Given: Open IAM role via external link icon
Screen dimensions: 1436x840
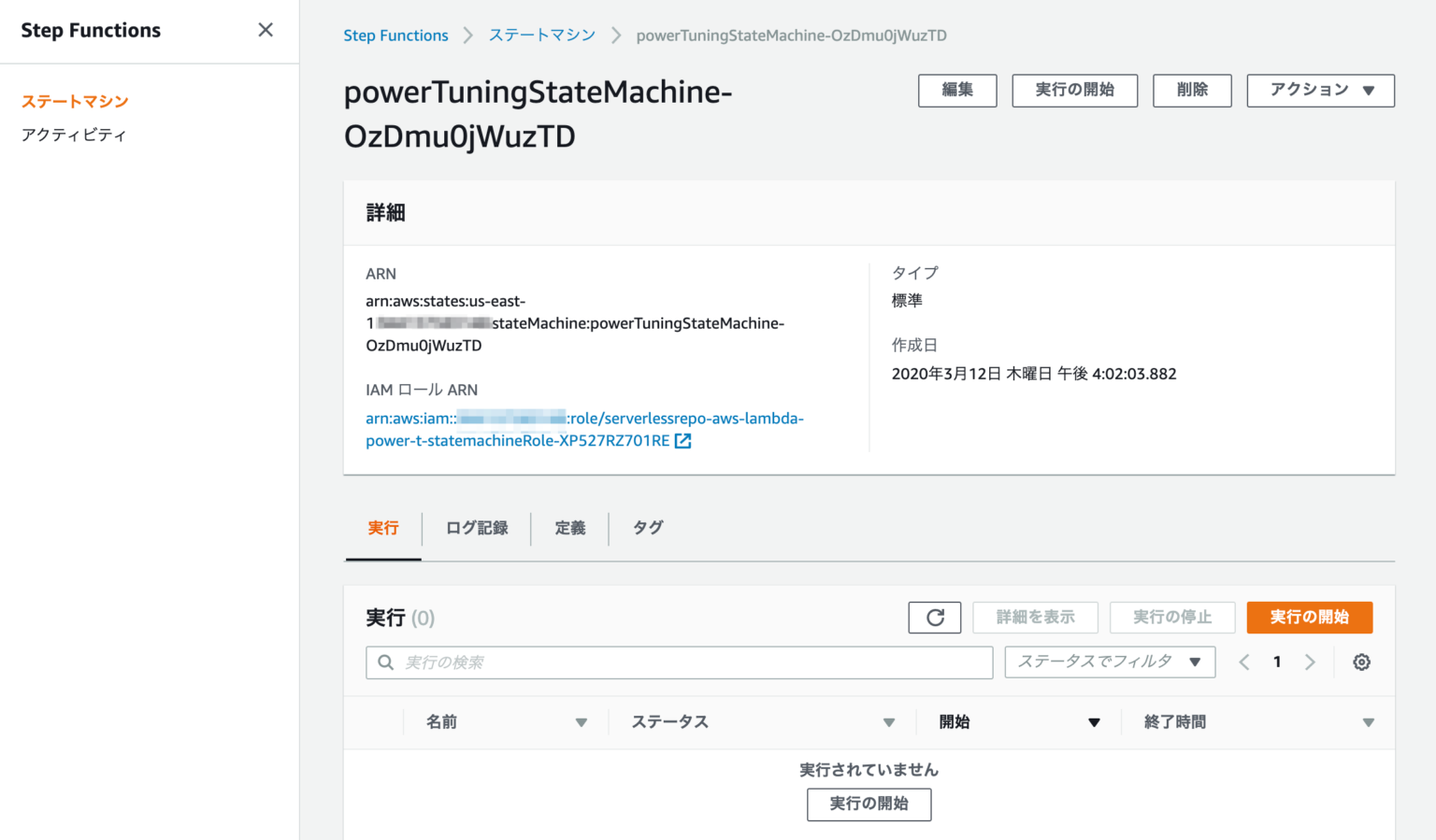Looking at the screenshot, I should pos(682,440).
